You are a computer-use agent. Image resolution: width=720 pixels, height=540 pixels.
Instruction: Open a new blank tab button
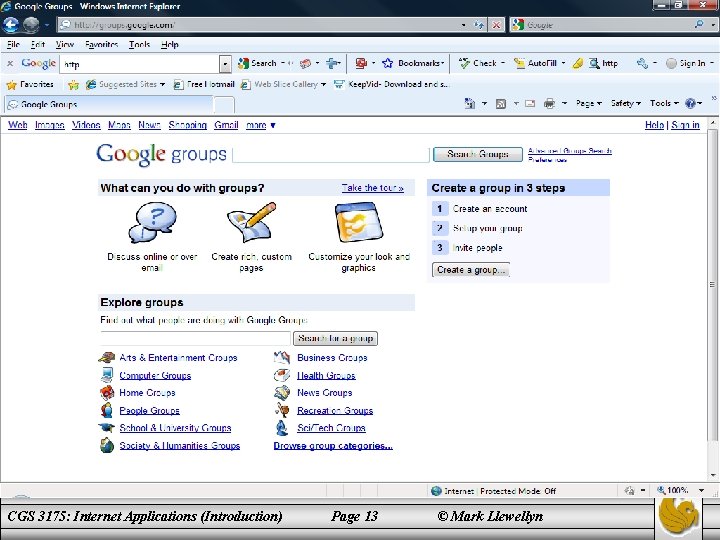[x=224, y=105]
